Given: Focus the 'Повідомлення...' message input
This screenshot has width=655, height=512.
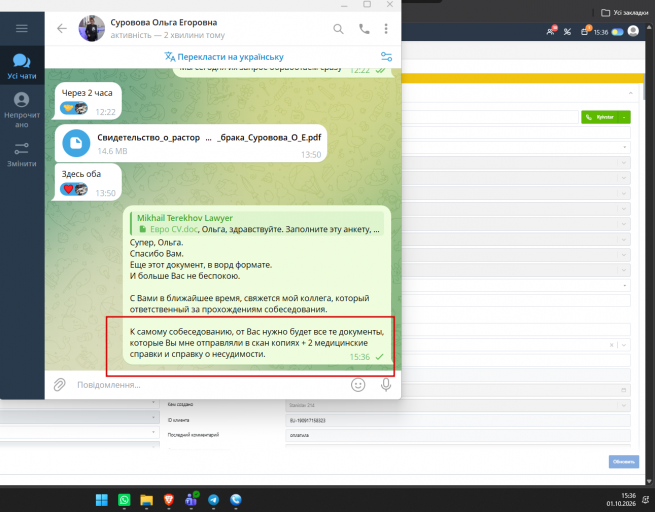Looking at the screenshot, I should click(209, 385).
